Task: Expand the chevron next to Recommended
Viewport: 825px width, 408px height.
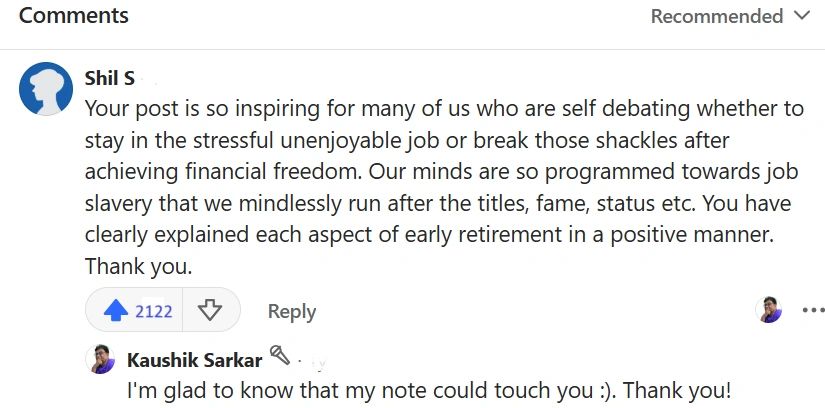Action: (x=800, y=16)
